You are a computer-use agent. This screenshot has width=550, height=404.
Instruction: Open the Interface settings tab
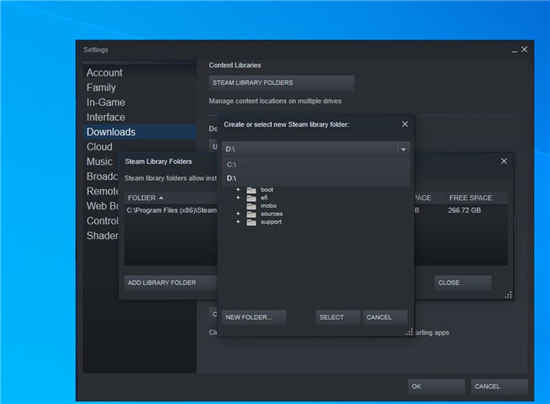(x=106, y=117)
